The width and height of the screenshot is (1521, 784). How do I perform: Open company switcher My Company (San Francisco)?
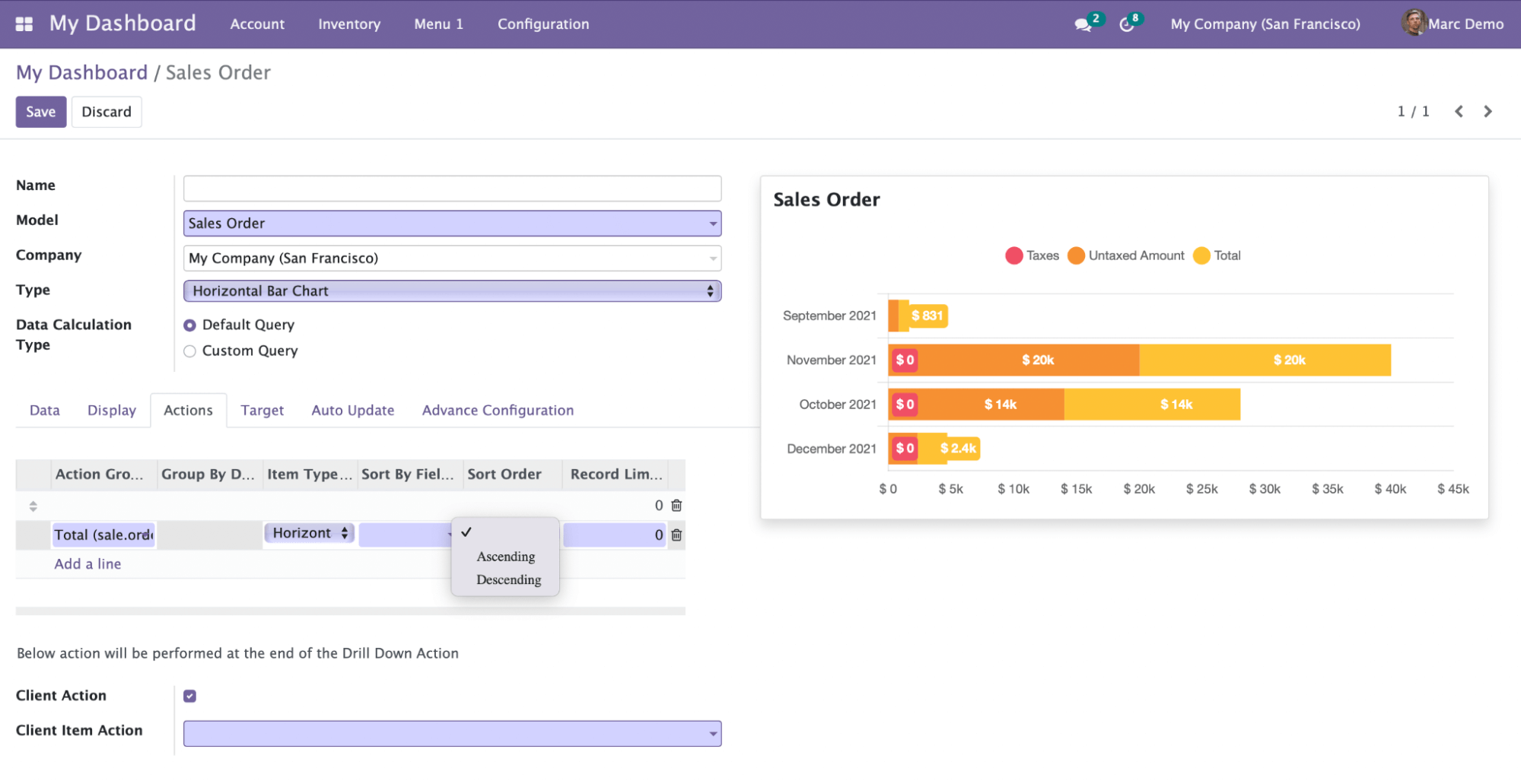(x=1265, y=24)
